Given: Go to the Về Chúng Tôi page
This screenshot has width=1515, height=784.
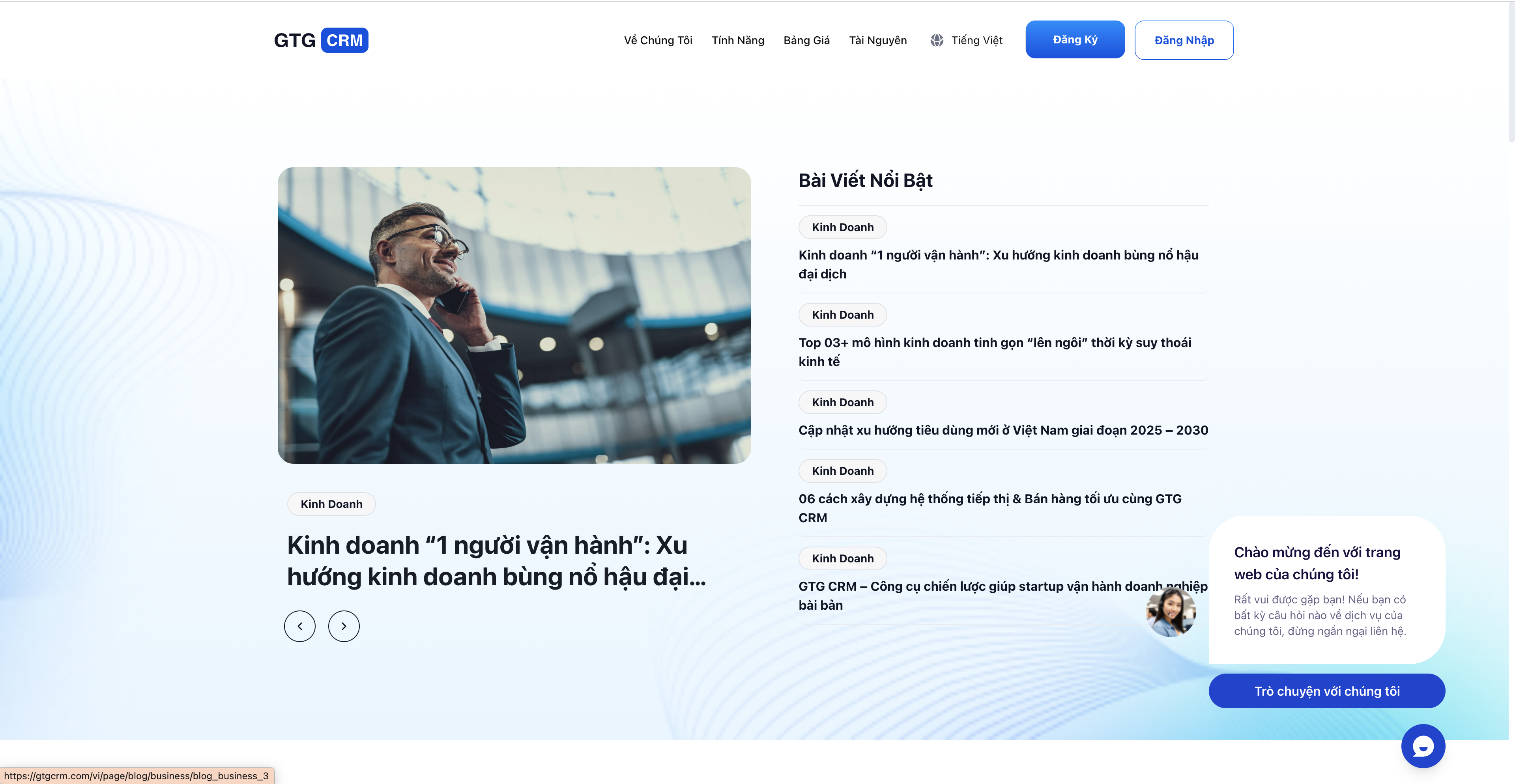Looking at the screenshot, I should click(658, 40).
